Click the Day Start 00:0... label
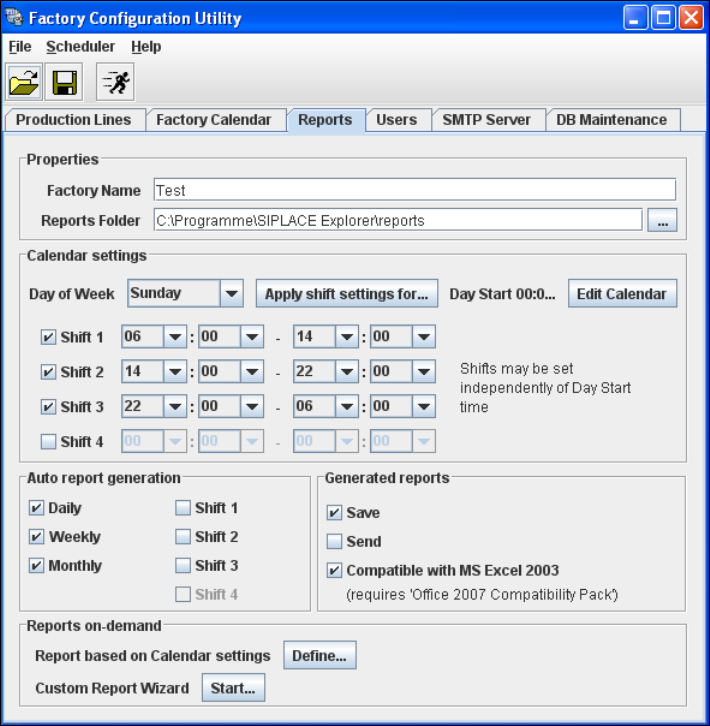Image resolution: width=710 pixels, height=726 pixels. (503, 294)
